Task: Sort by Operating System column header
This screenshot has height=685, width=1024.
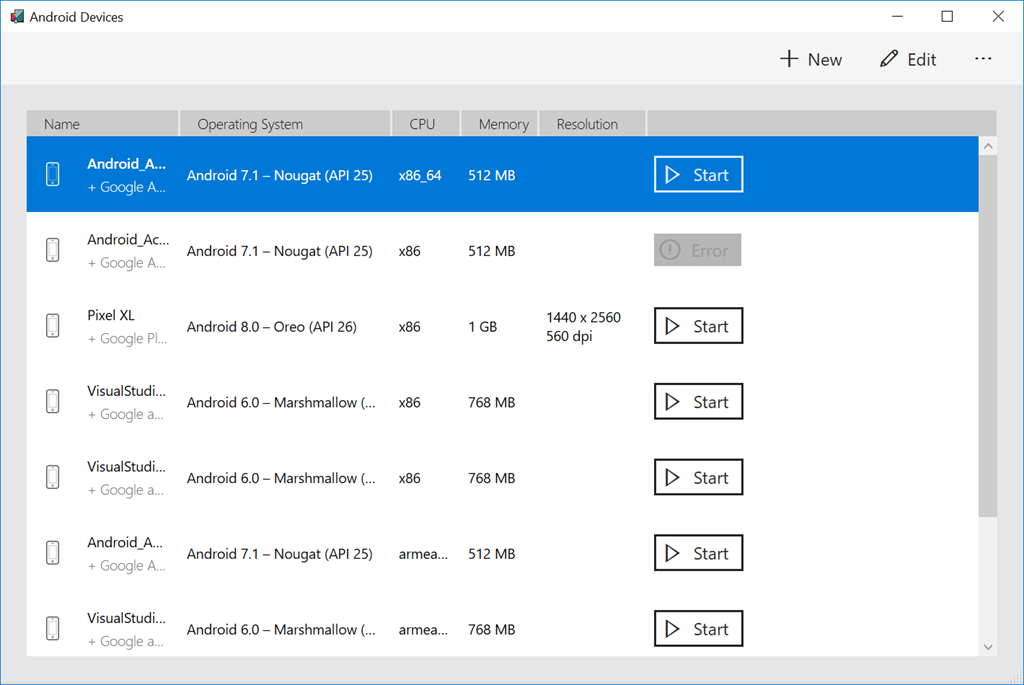Action: click(x=250, y=124)
